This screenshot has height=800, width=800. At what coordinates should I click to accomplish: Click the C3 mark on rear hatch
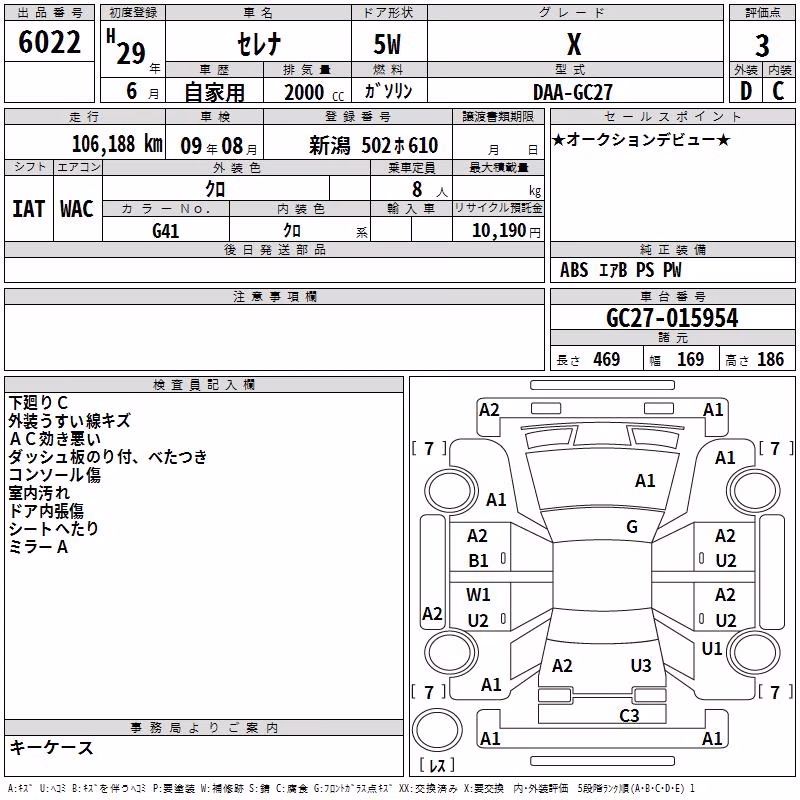click(x=629, y=715)
